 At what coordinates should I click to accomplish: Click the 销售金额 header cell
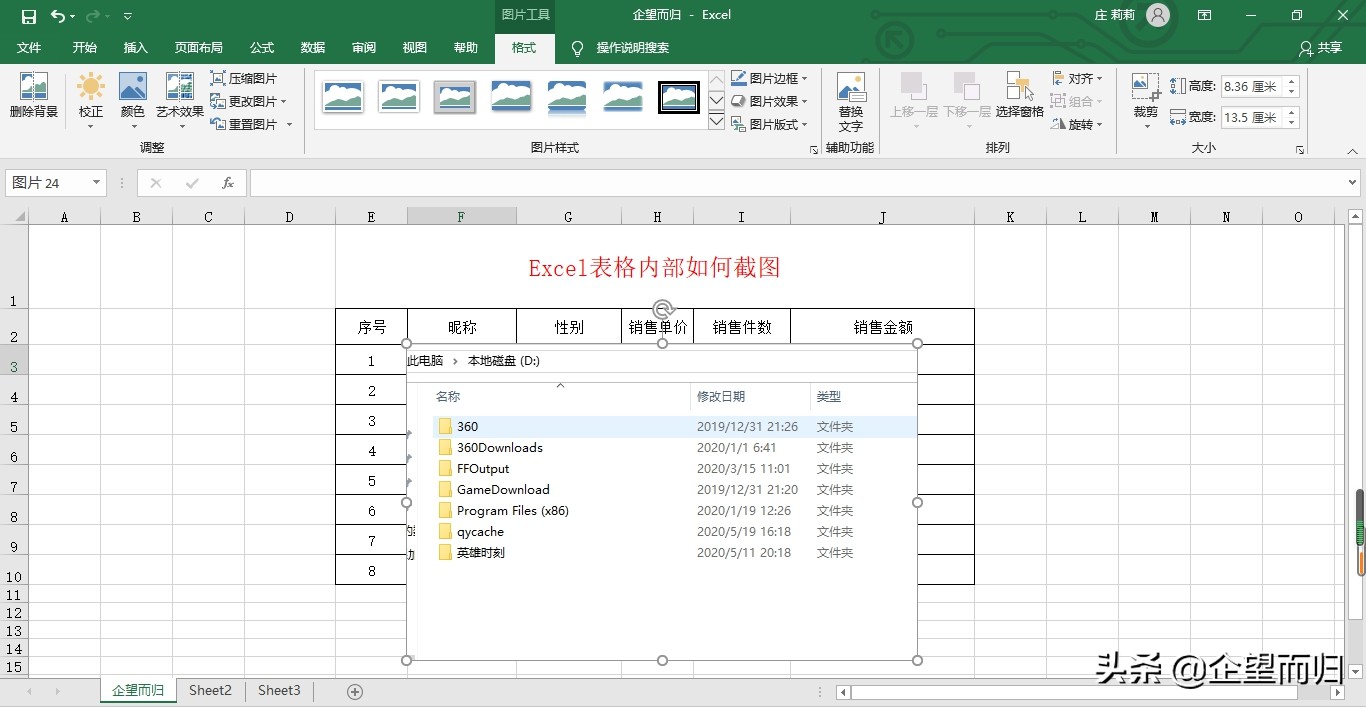point(882,327)
